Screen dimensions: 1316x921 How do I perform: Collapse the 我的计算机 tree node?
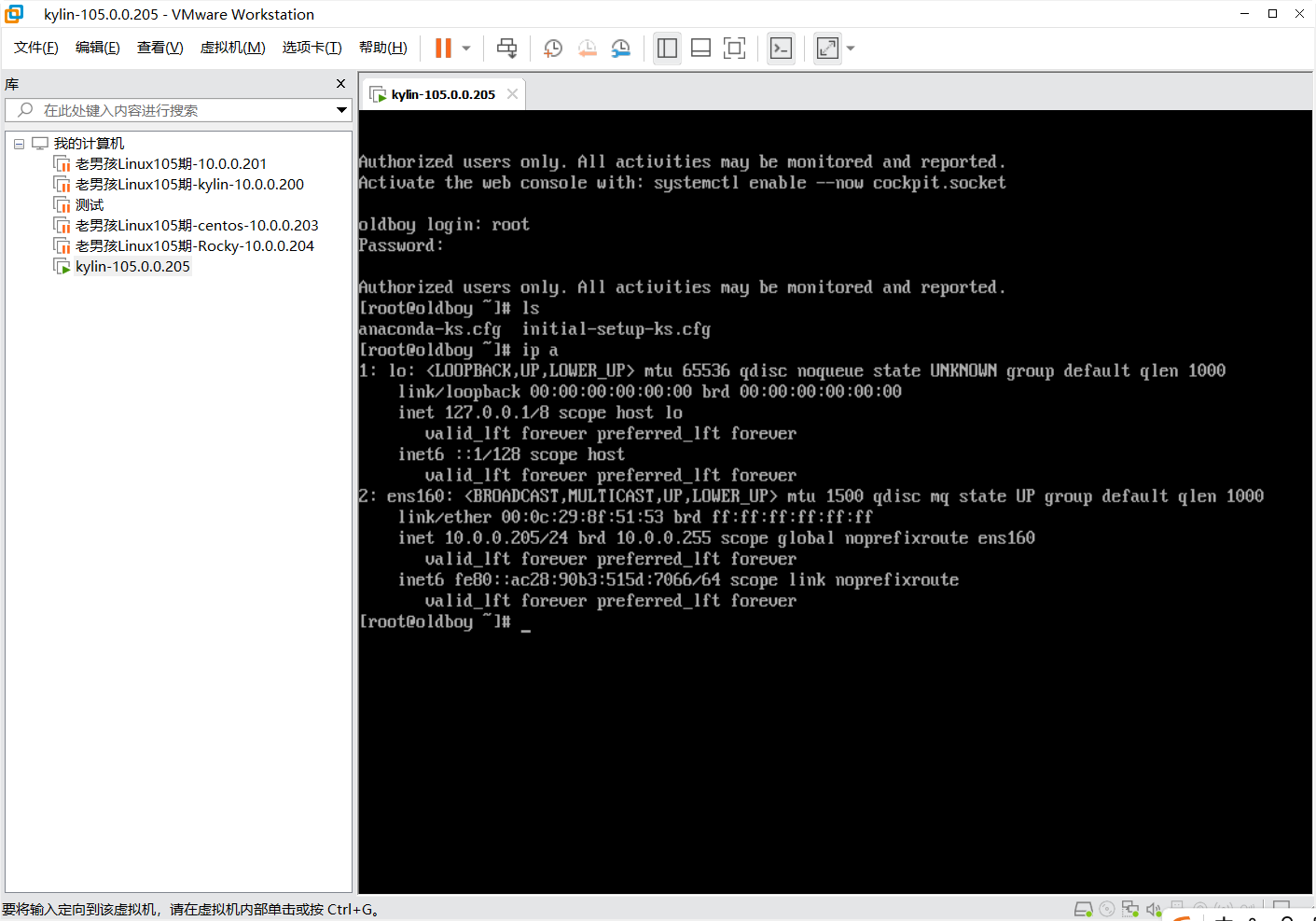coord(19,144)
